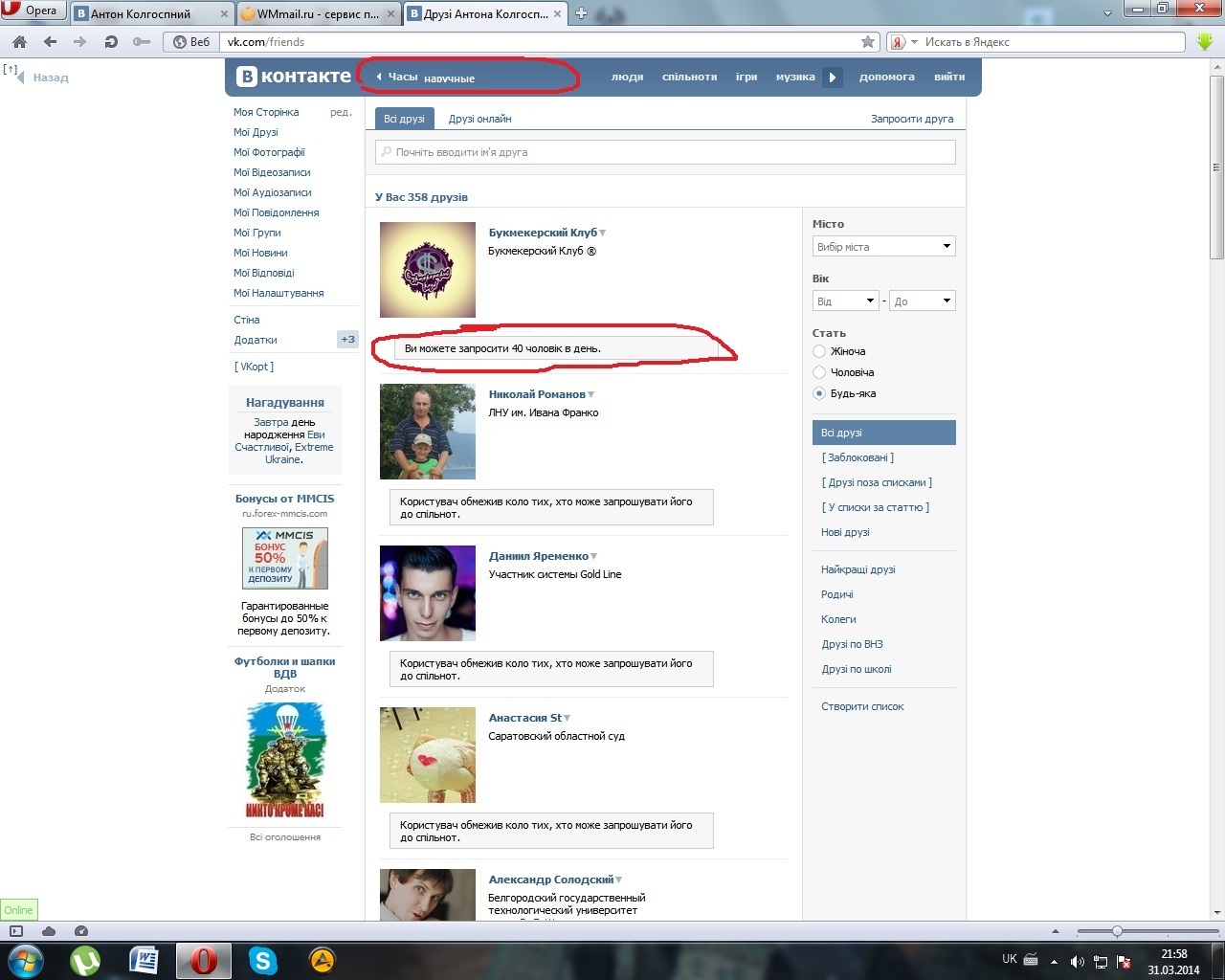Select the Чоловіча gender radio button
The image size is (1225, 980).
tap(819, 372)
